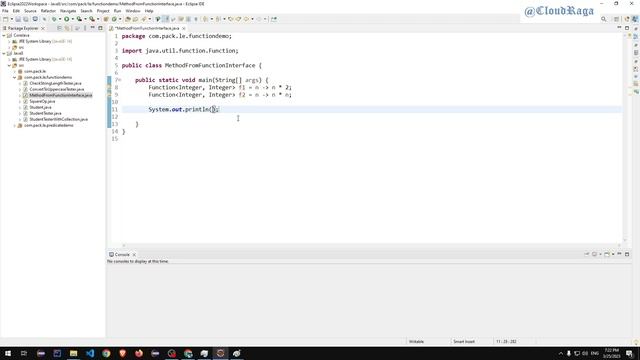Fold the main method at line 7
640x360 pixels.
point(120,80)
